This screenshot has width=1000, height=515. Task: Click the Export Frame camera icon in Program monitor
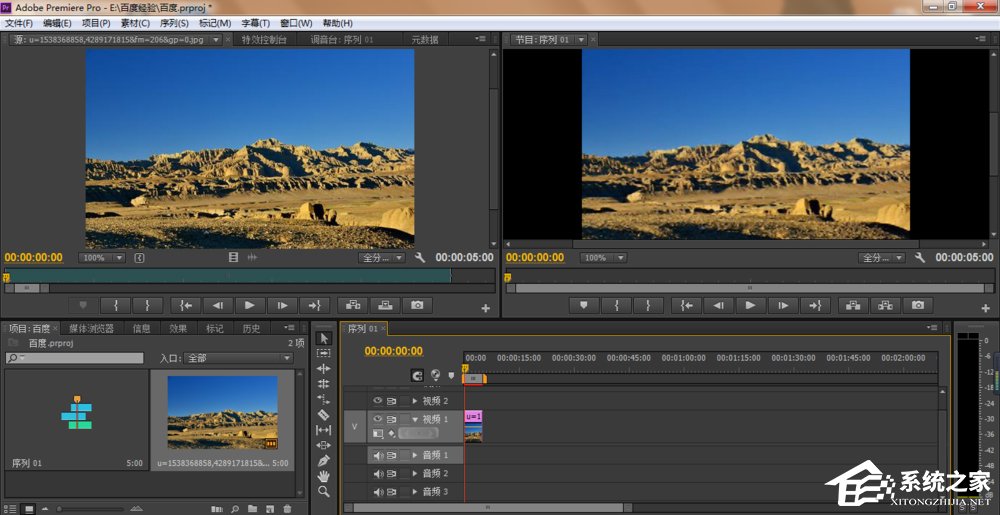tap(918, 305)
